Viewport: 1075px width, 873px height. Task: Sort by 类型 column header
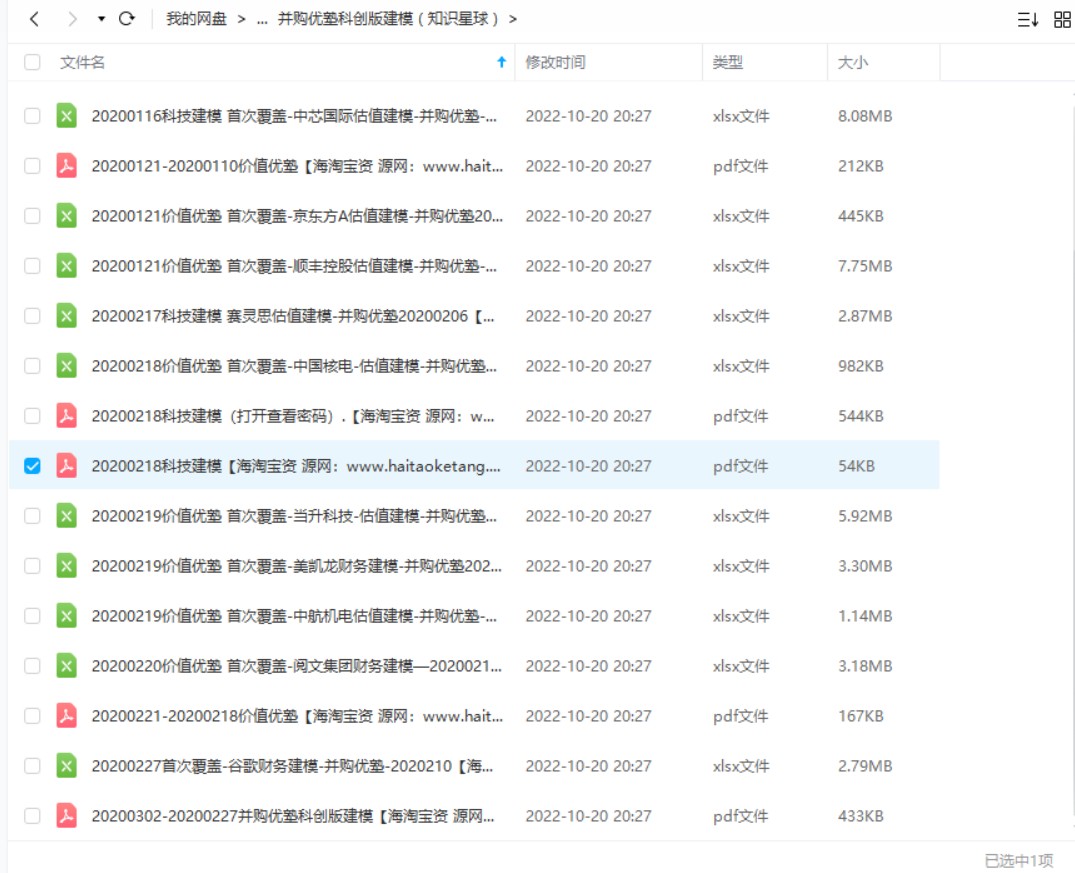click(727, 62)
